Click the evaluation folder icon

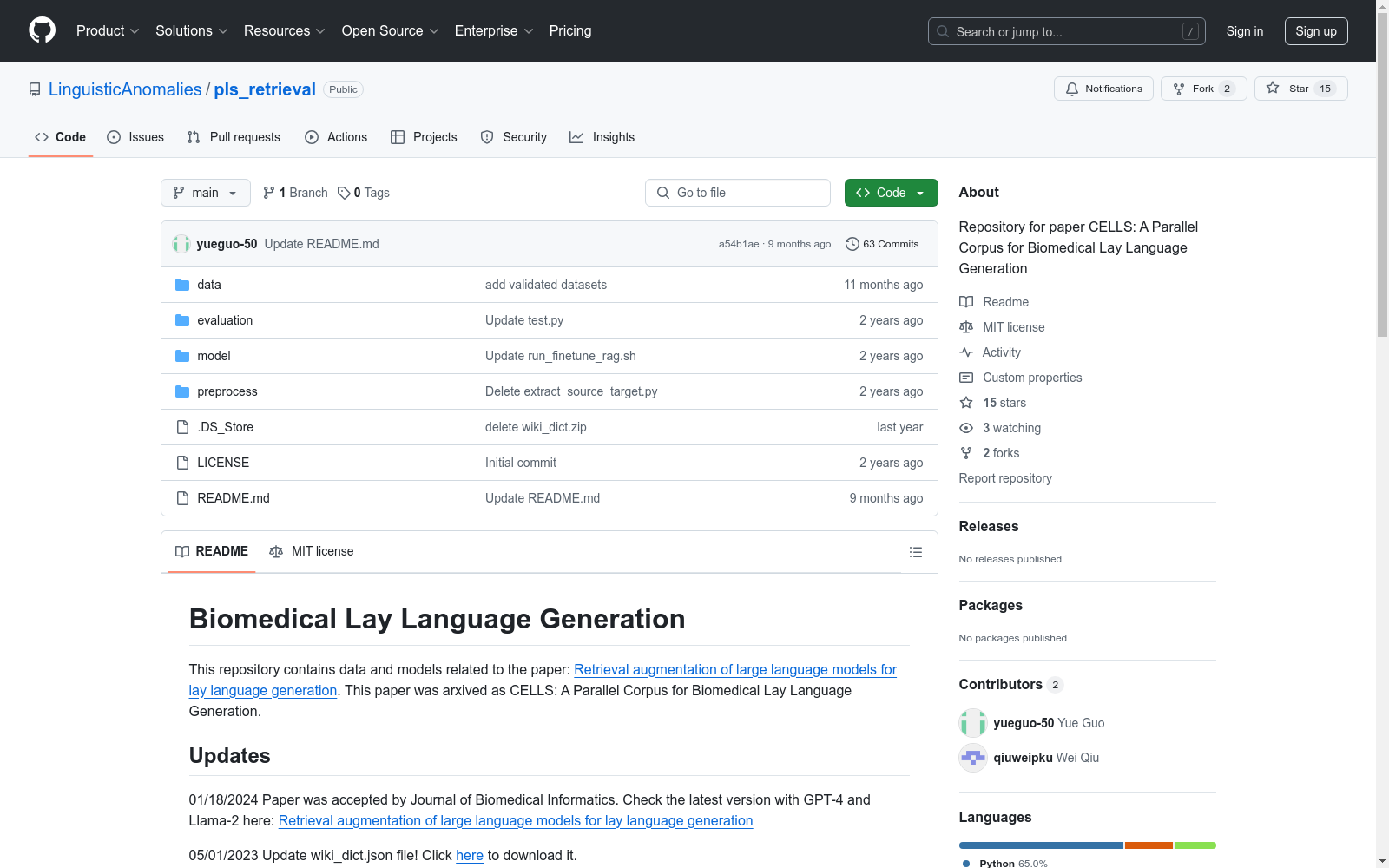click(x=182, y=320)
